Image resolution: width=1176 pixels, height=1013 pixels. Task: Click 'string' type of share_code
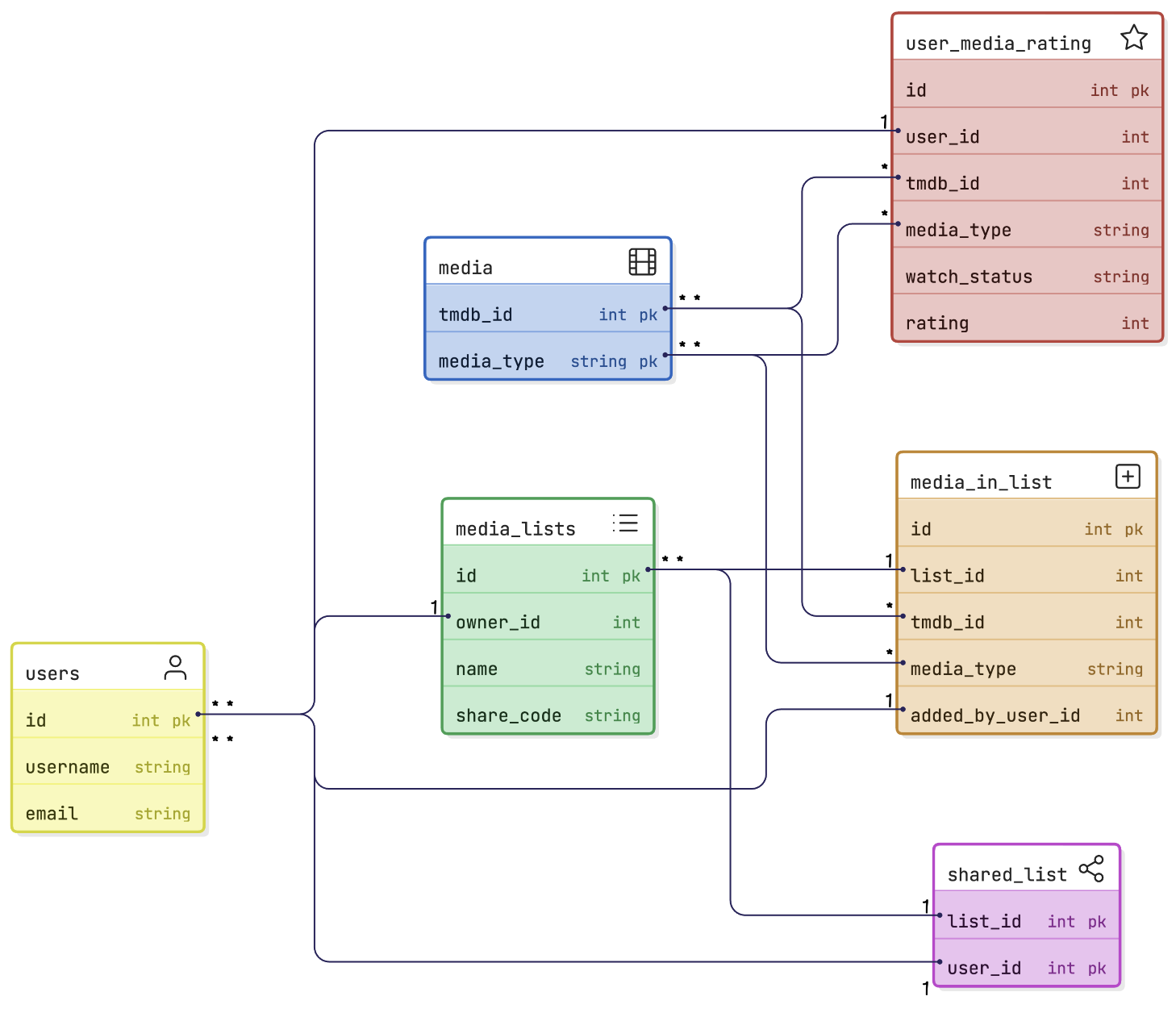coord(612,715)
